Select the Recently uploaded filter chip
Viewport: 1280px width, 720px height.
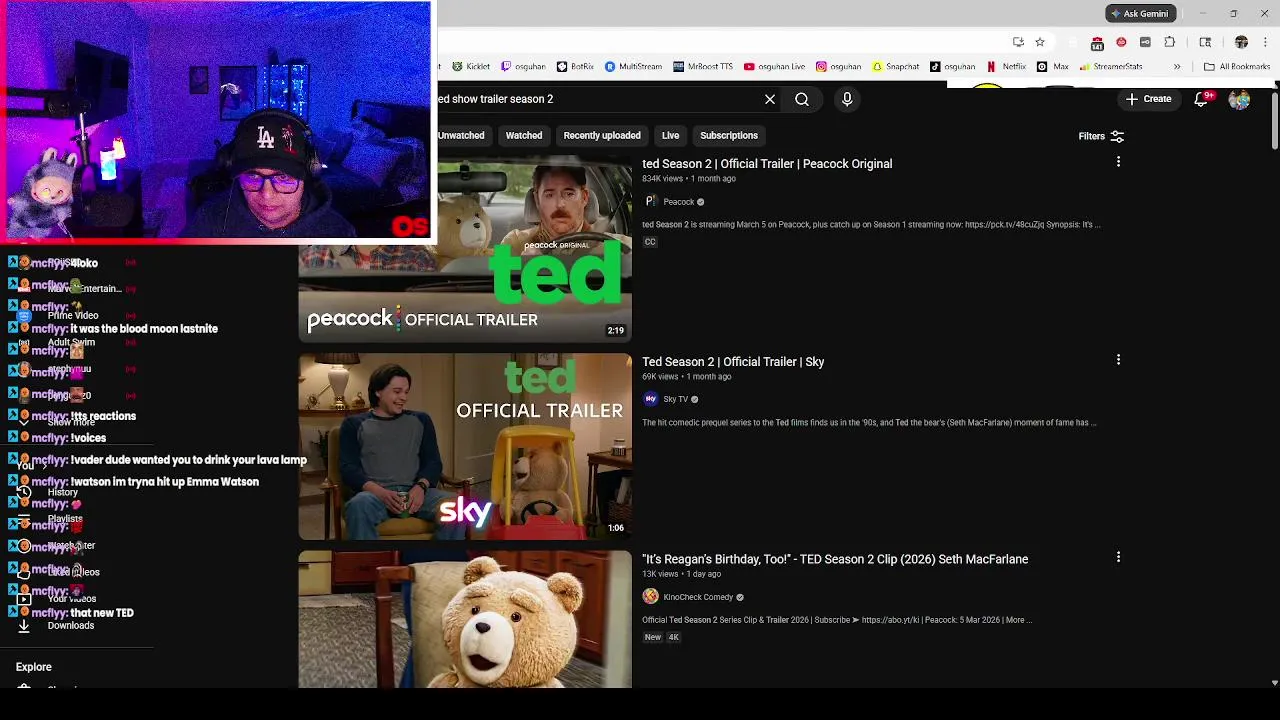point(602,135)
